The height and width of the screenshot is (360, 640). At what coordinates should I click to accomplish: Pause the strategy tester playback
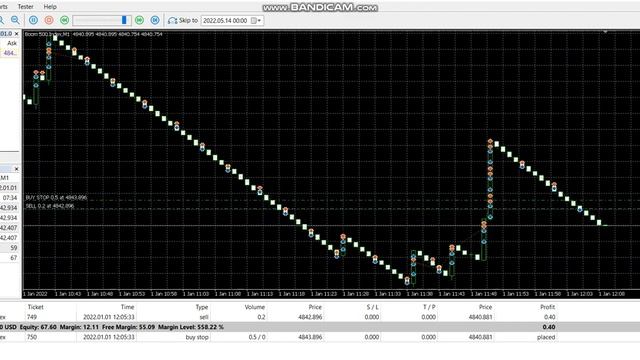(x=33, y=20)
